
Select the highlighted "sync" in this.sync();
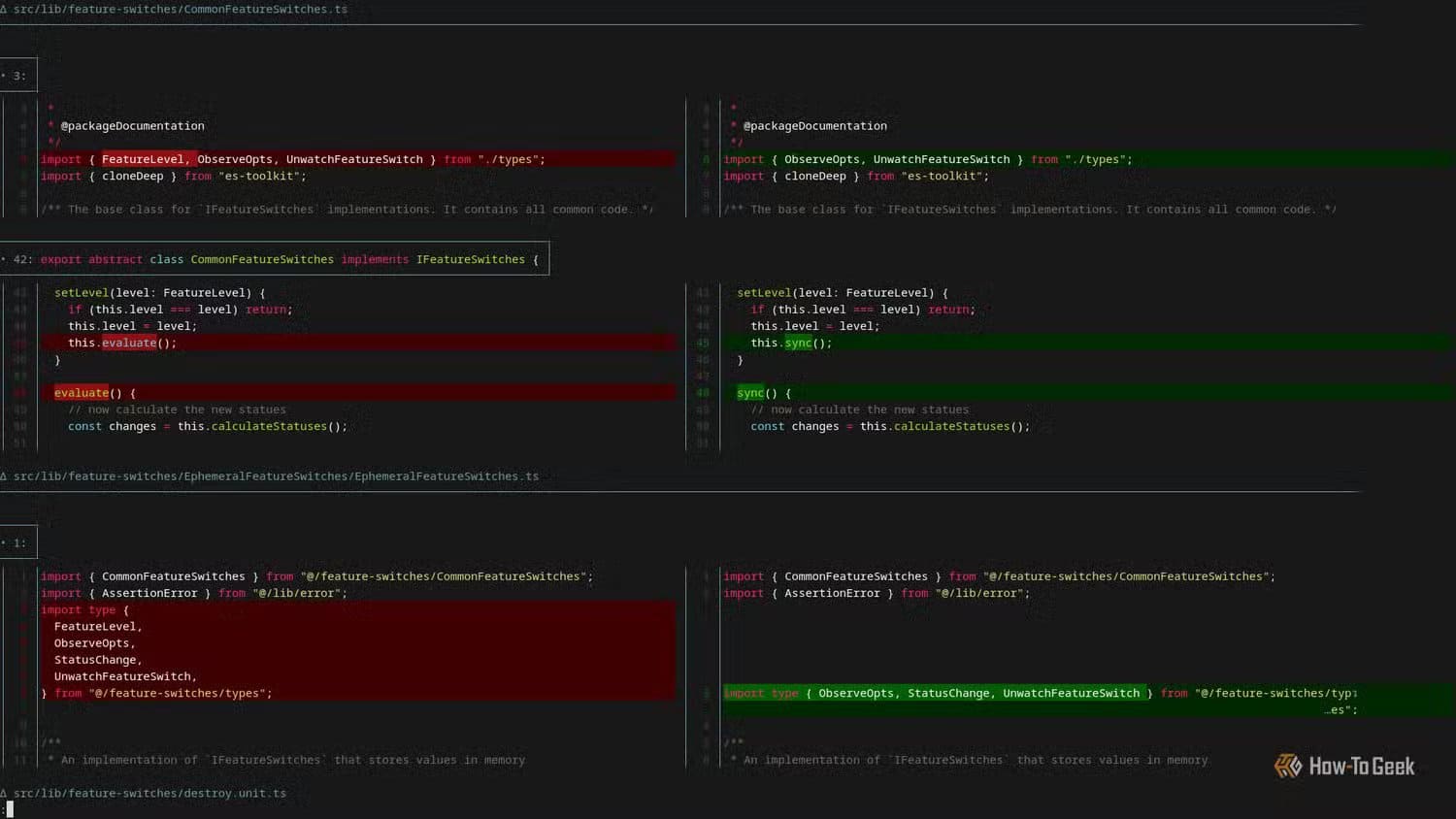798,343
